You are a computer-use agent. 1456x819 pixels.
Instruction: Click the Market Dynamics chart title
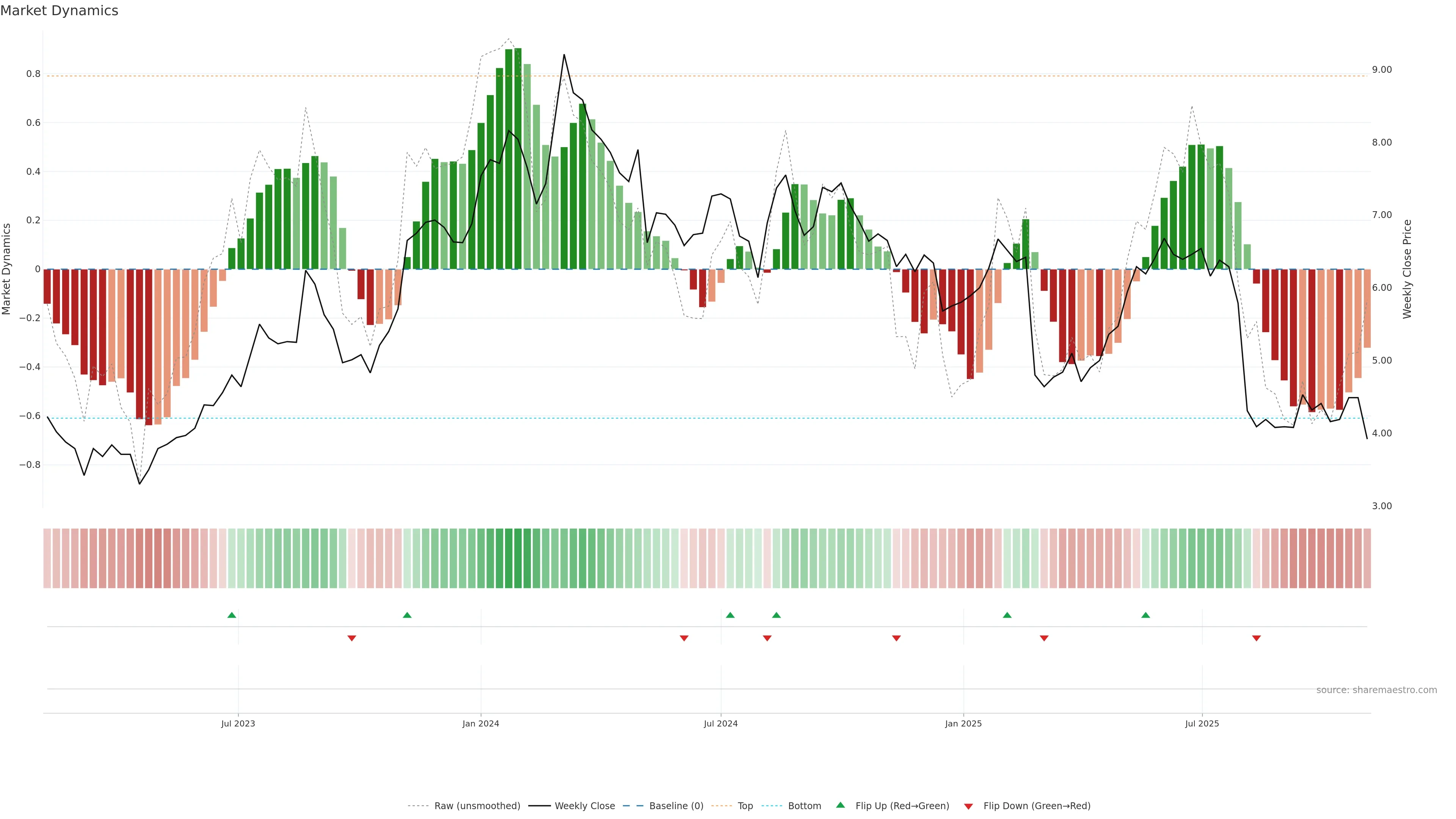click(x=60, y=11)
